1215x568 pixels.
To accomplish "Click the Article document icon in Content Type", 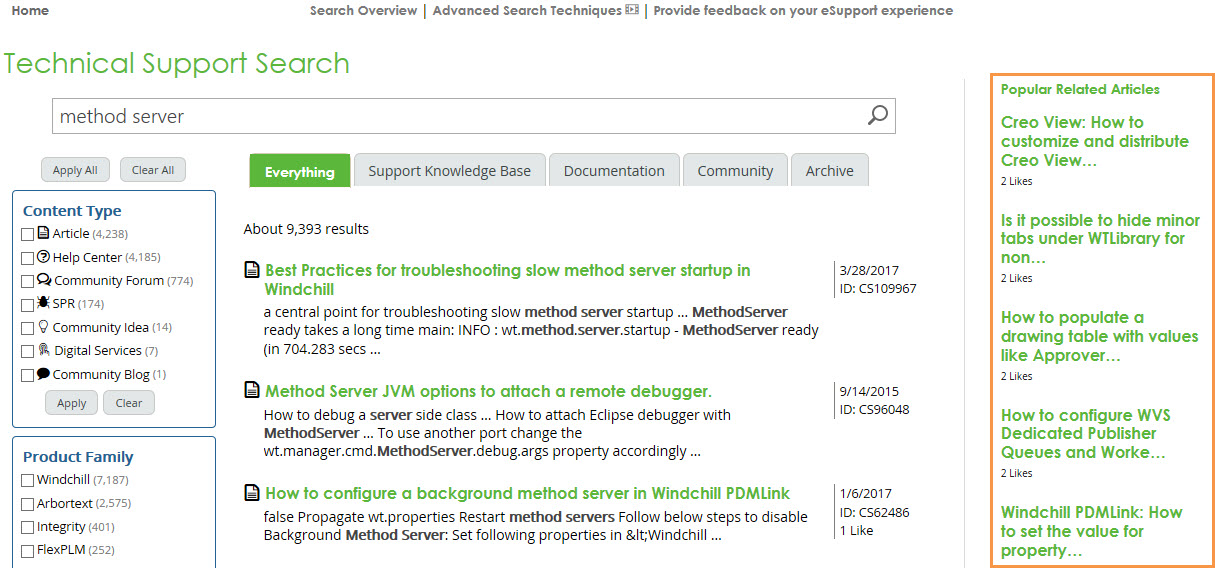I will [x=43, y=233].
